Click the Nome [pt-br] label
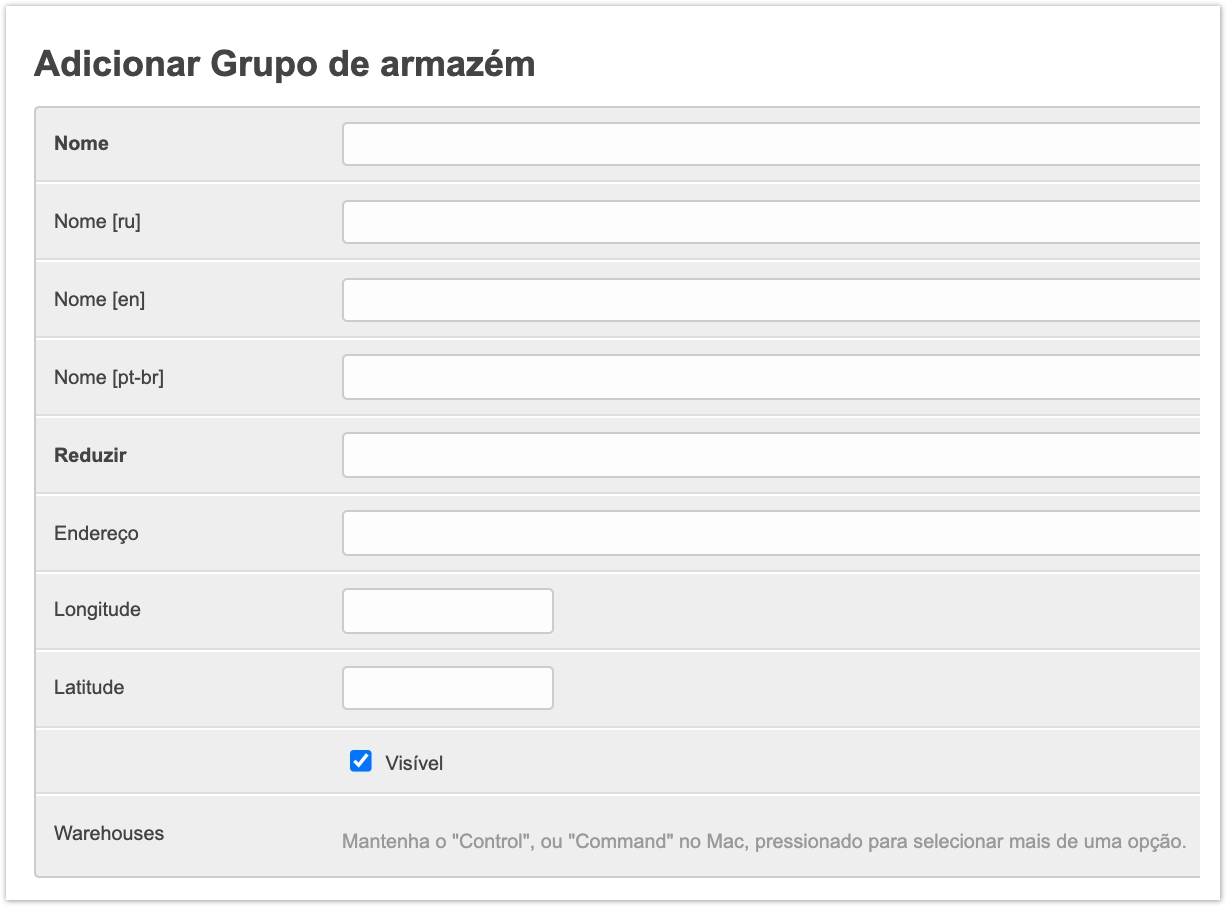The height and width of the screenshot is (906, 1226). click(109, 378)
